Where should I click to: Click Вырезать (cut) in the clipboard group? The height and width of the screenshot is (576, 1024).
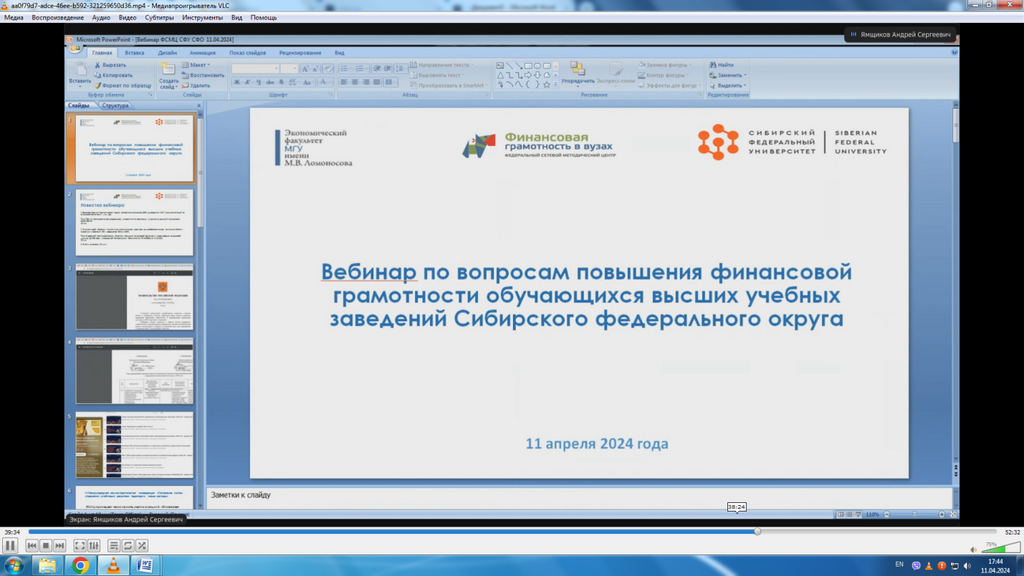point(110,65)
